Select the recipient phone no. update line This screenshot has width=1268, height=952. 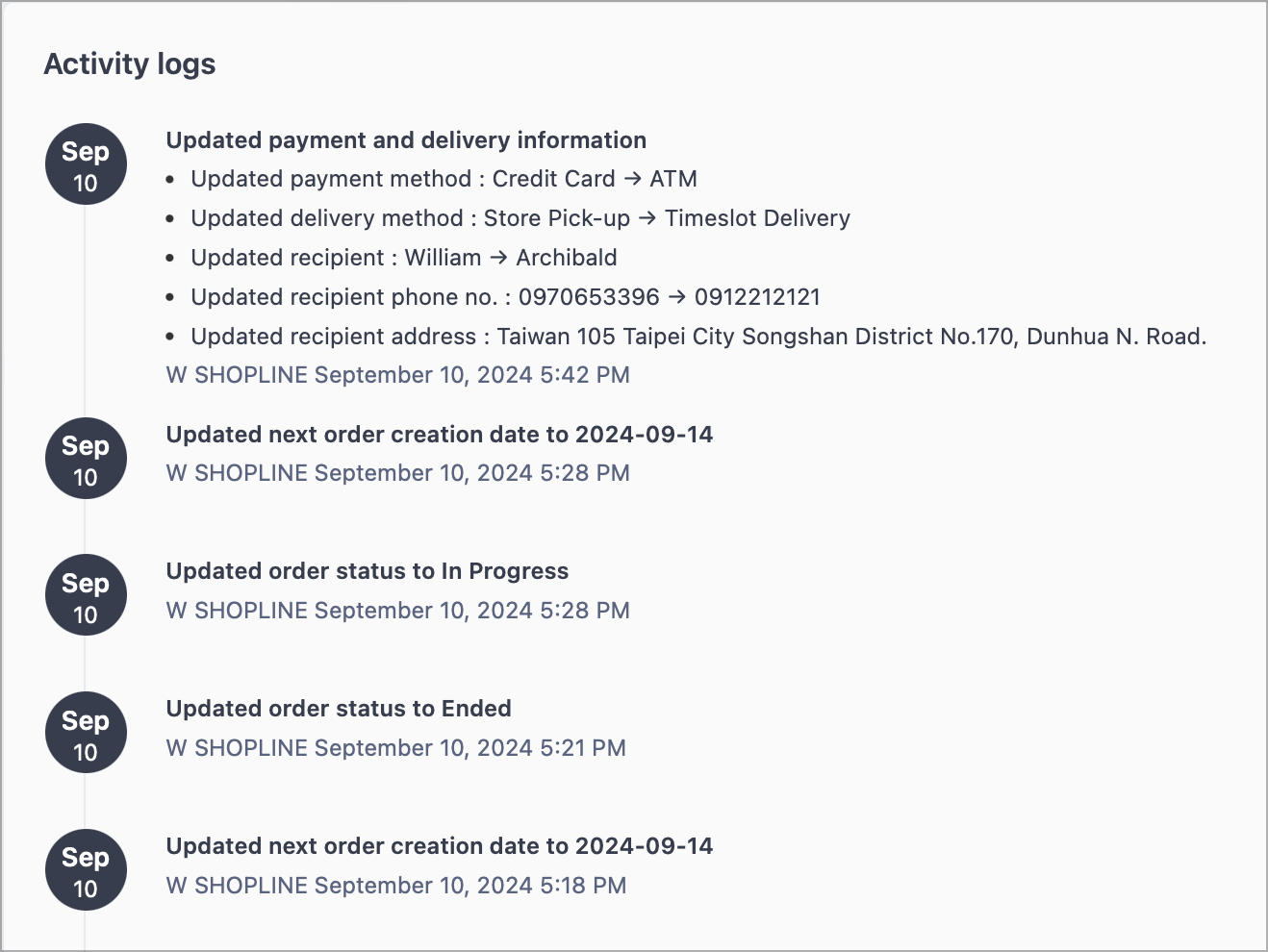tap(506, 297)
